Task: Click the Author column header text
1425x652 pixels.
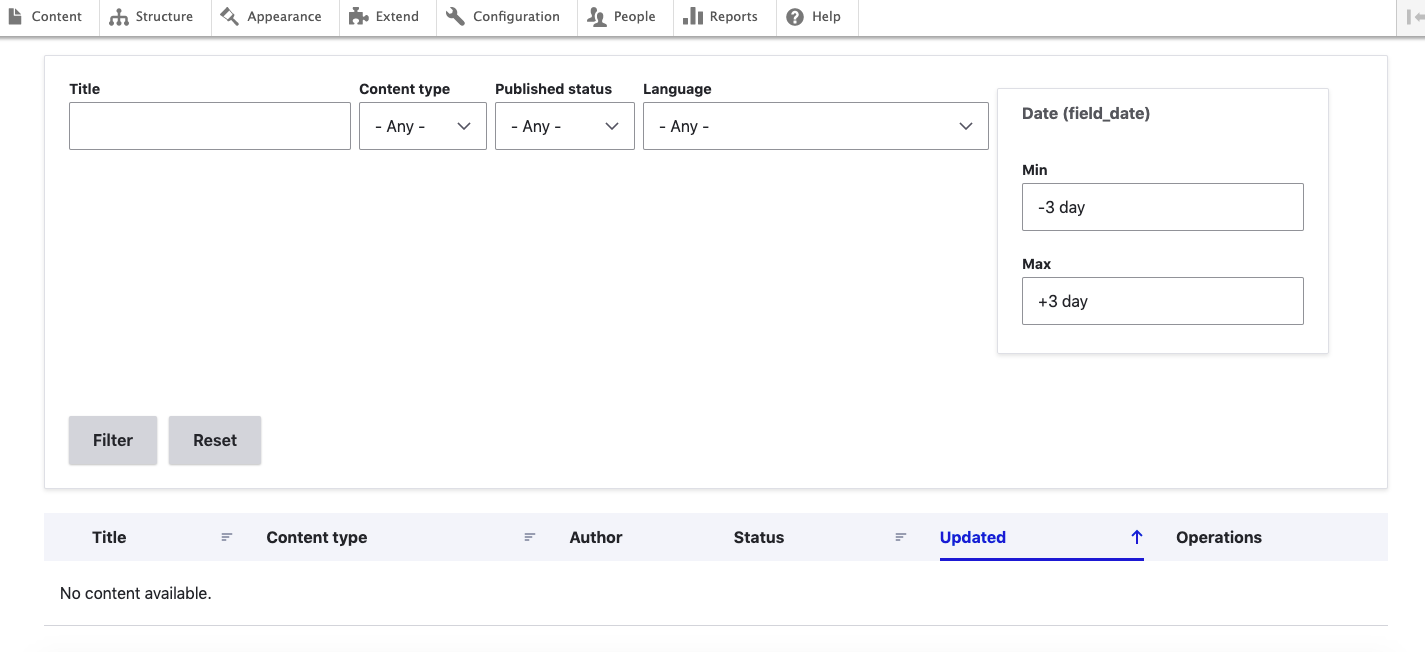Action: tap(596, 537)
